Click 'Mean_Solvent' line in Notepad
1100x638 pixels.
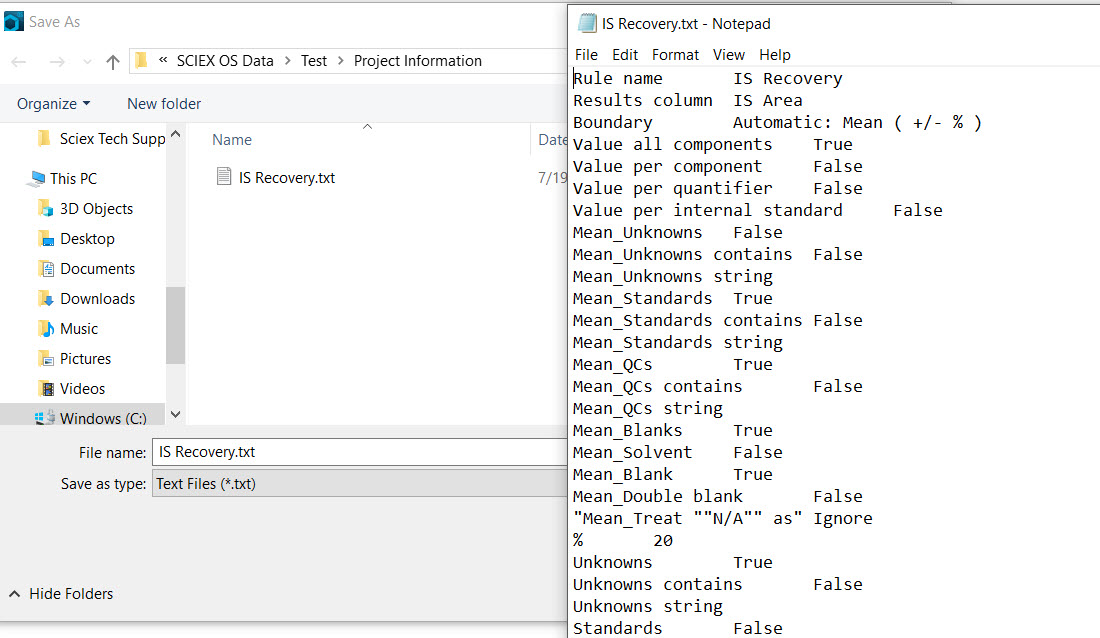click(678, 453)
